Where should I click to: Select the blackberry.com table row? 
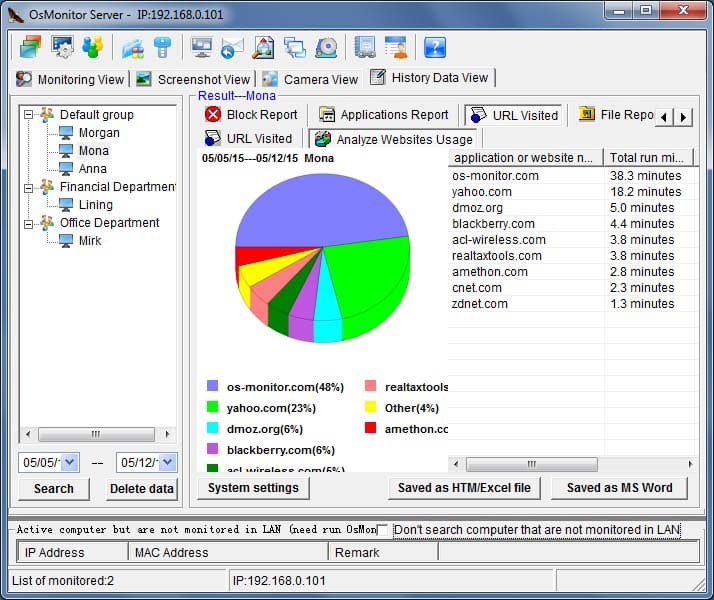click(572, 224)
